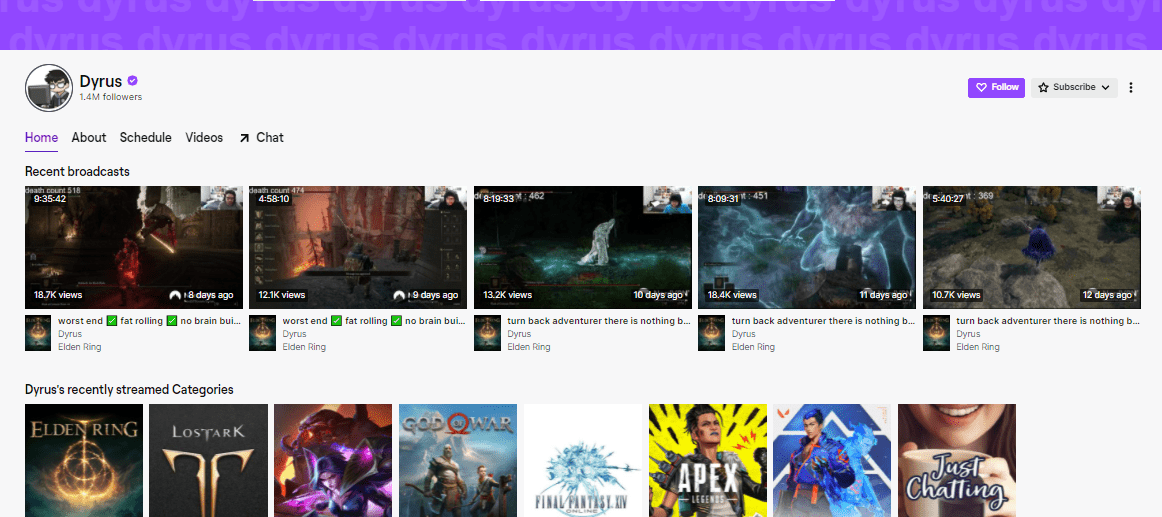Screen dimensions: 1162x517
Task: Click the 'Recent broadcasts' heading
Action: 77,172
